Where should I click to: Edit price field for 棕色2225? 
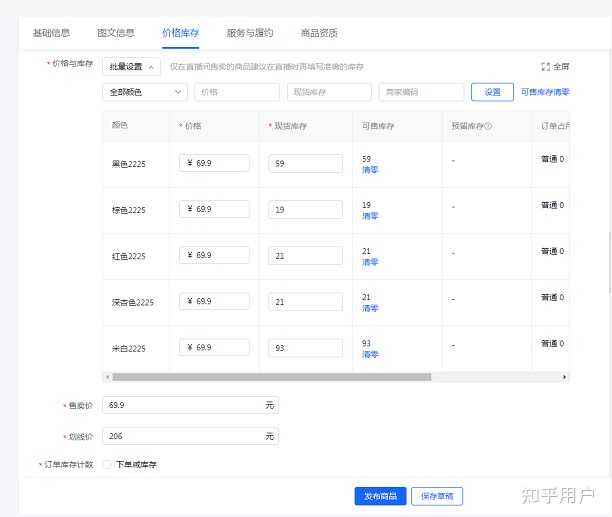[x=214, y=209]
